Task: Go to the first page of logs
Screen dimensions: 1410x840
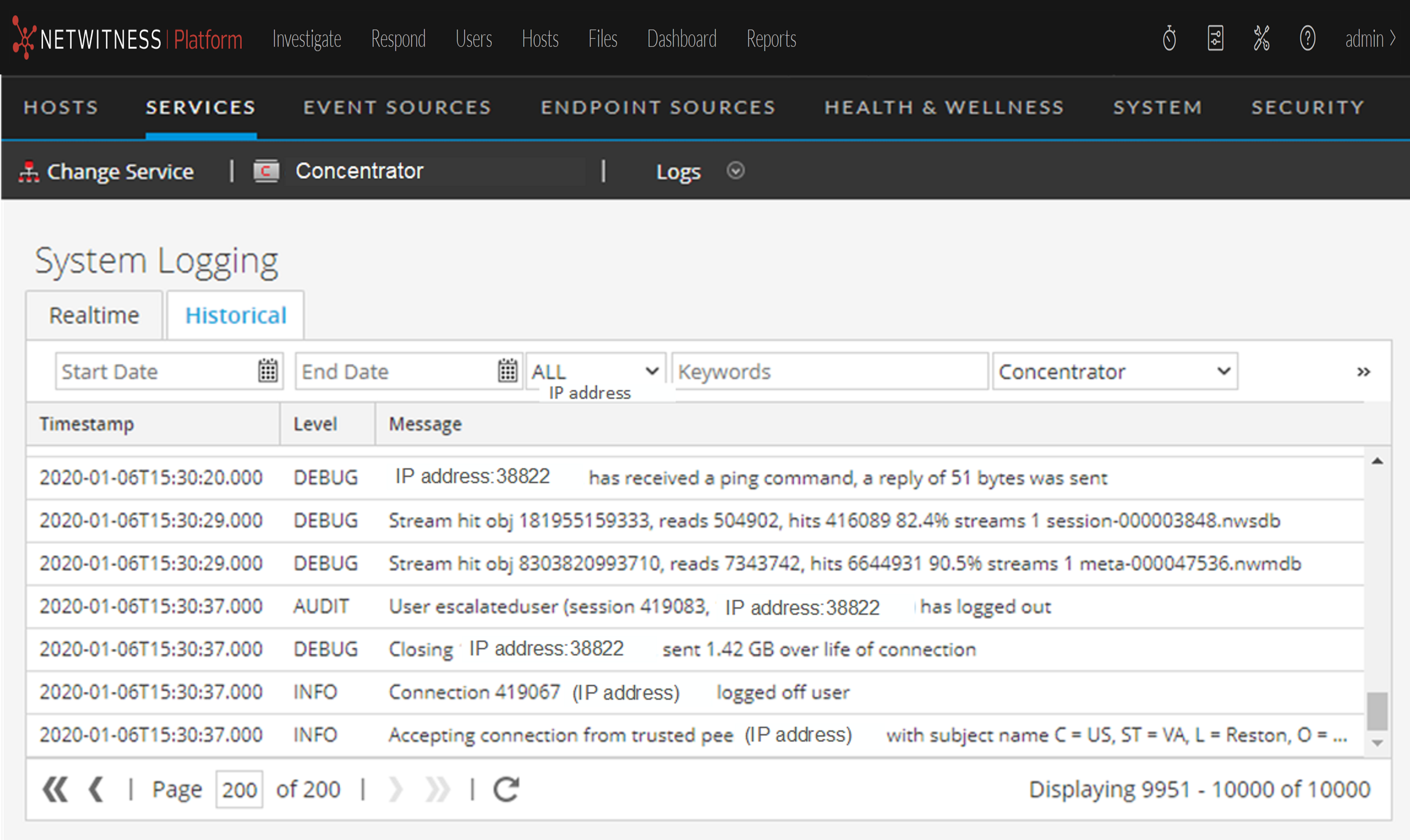Action: coord(55,789)
